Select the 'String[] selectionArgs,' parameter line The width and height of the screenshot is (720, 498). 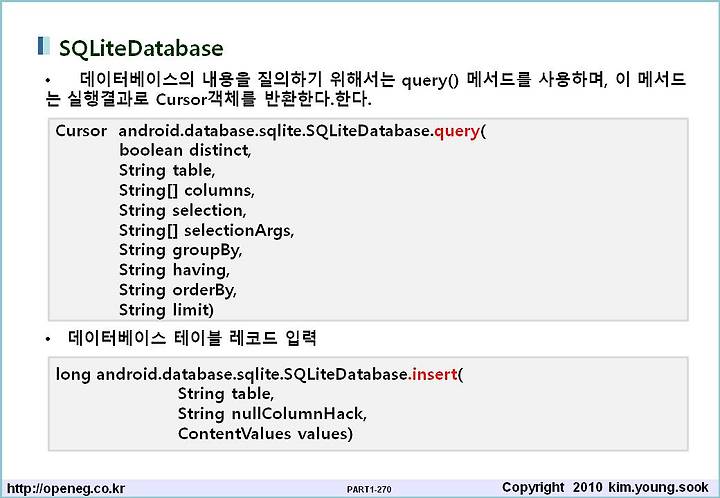pos(206,230)
